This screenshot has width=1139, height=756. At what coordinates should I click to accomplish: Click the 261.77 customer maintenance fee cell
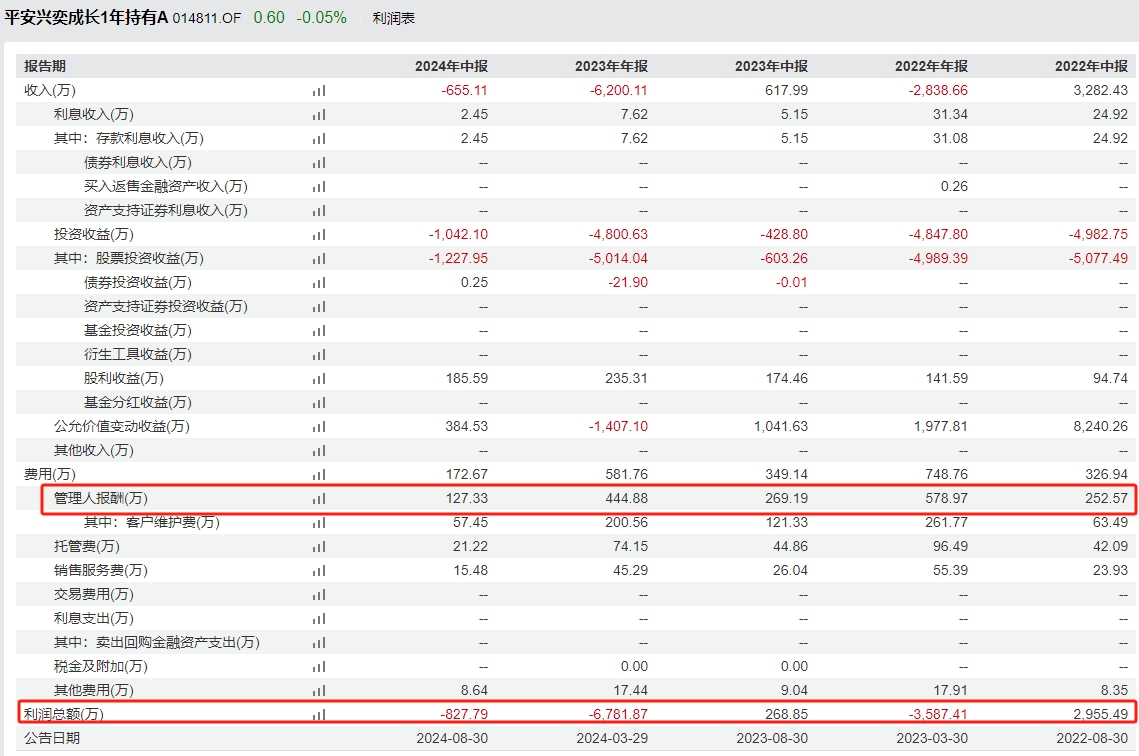[947, 522]
